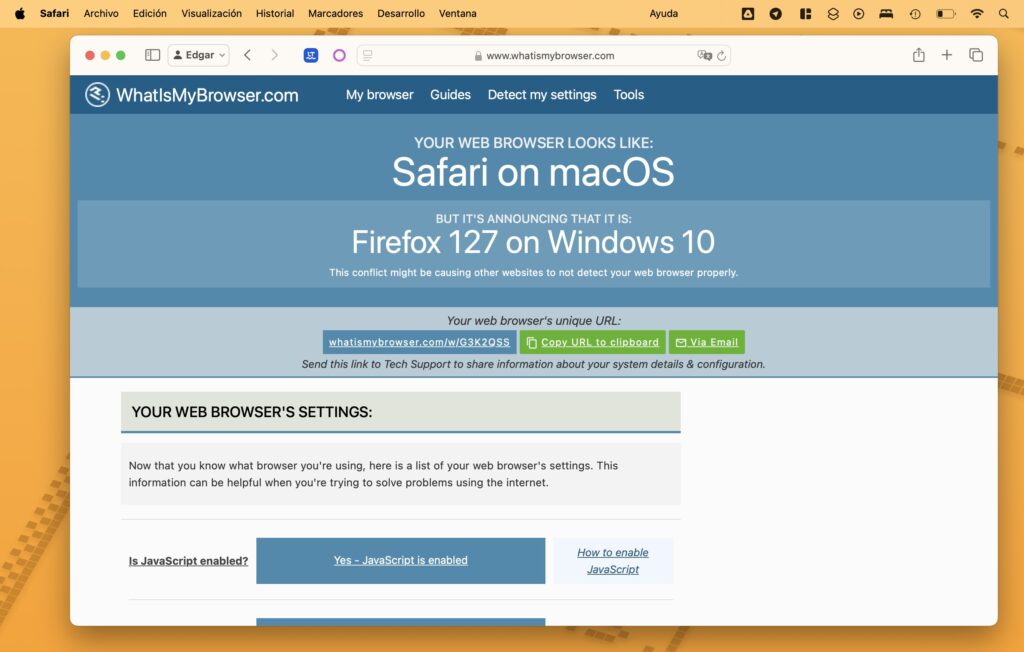Open the Safari menu
Image resolution: width=1024 pixels, height=652 pixels.
coord(54,13)
